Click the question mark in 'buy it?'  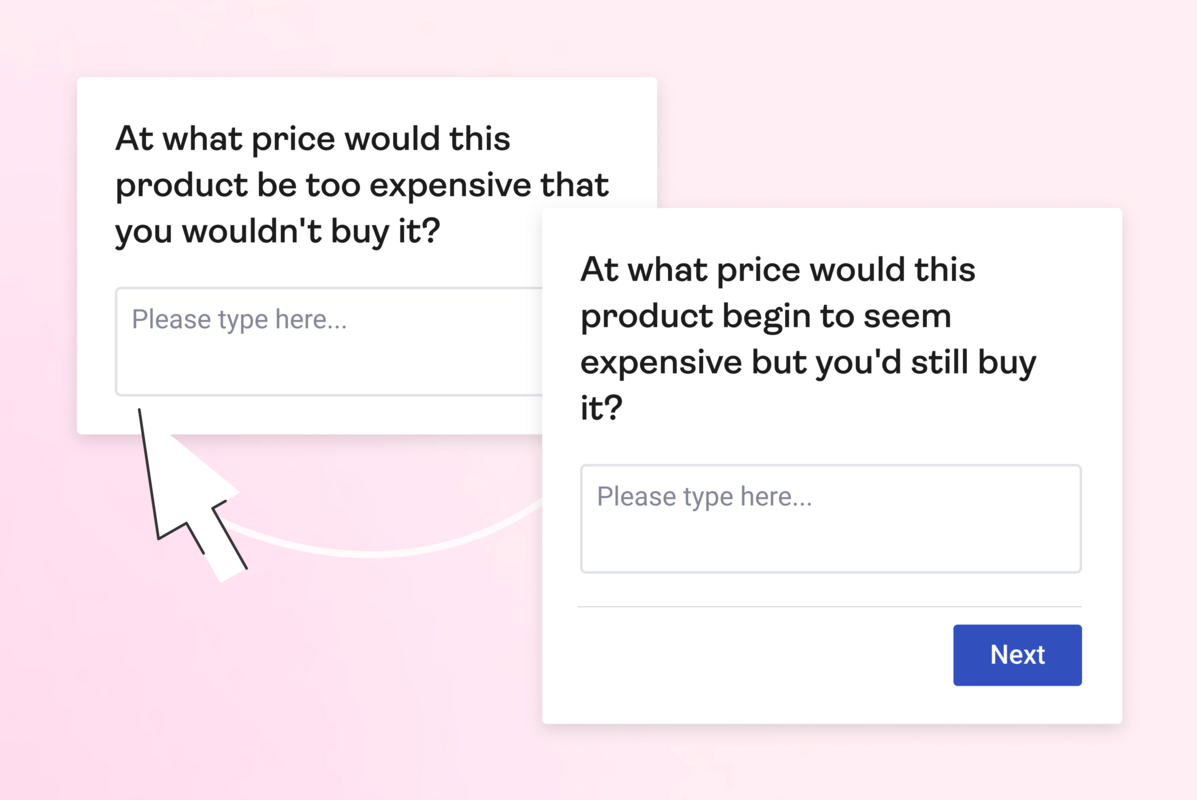pyautogui.click(x=617, y=408)
